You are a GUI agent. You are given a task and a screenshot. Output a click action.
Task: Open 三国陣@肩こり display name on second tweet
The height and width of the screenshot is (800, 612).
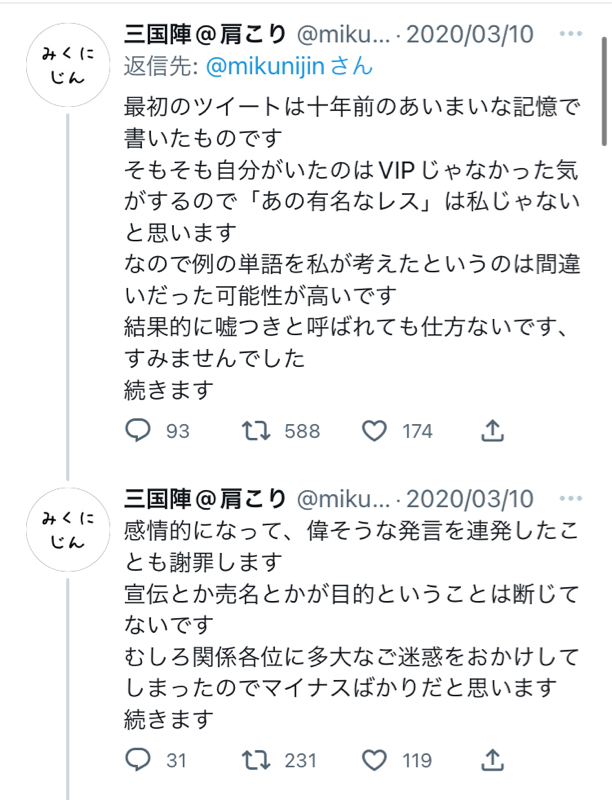coord(204,498)
